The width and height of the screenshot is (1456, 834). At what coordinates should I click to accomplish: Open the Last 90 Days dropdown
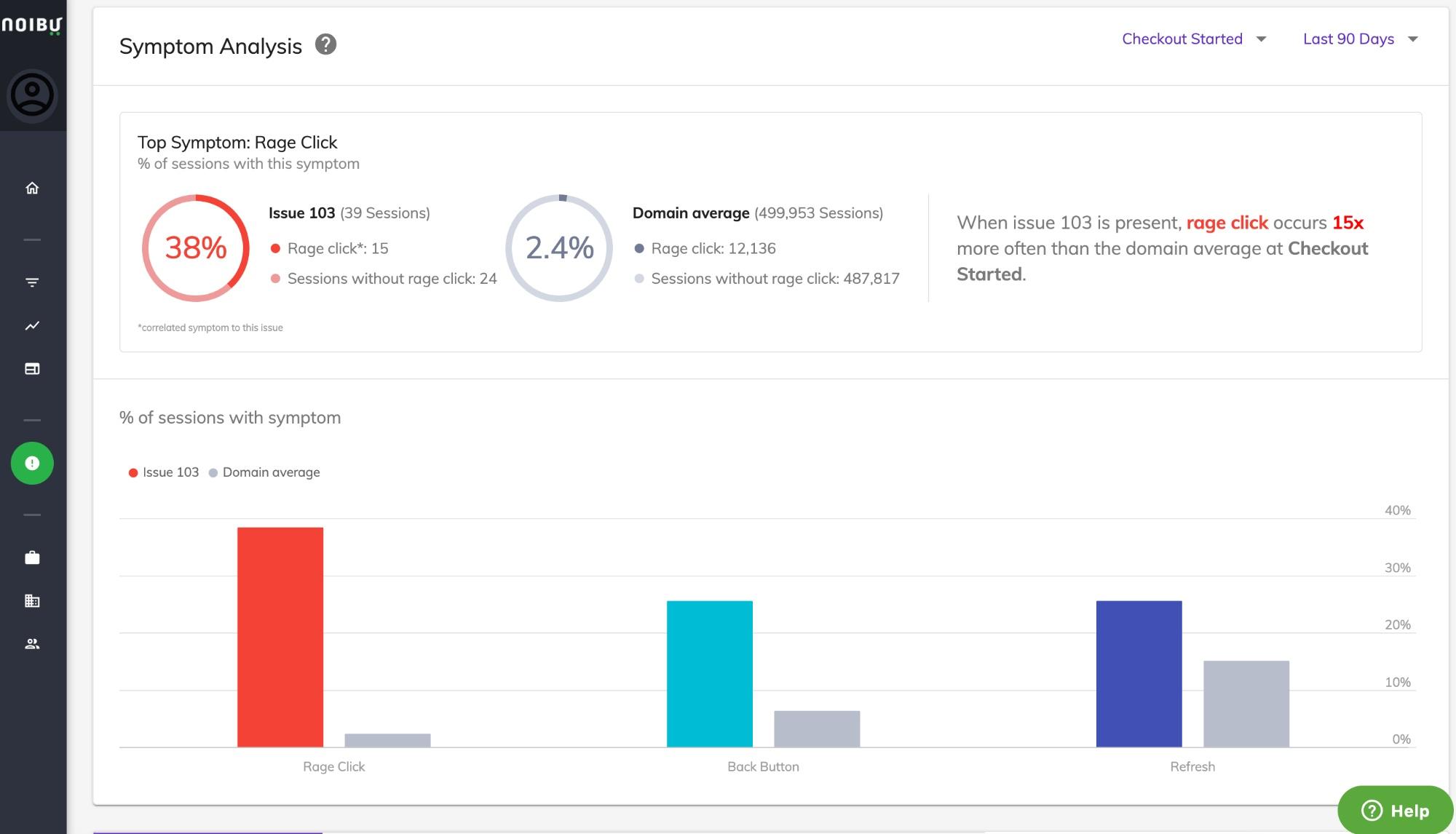[x=1360, y=39]
